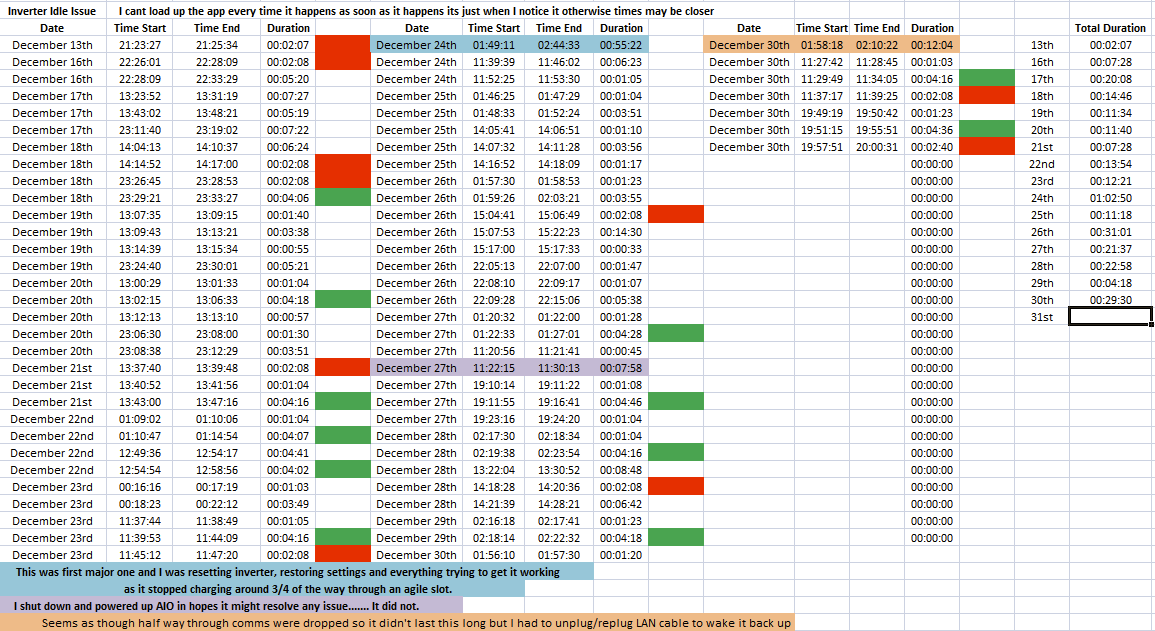The image size is (1155, 631).
Task: Click the red fill cell in December 13th row
Action: point(343,45)
